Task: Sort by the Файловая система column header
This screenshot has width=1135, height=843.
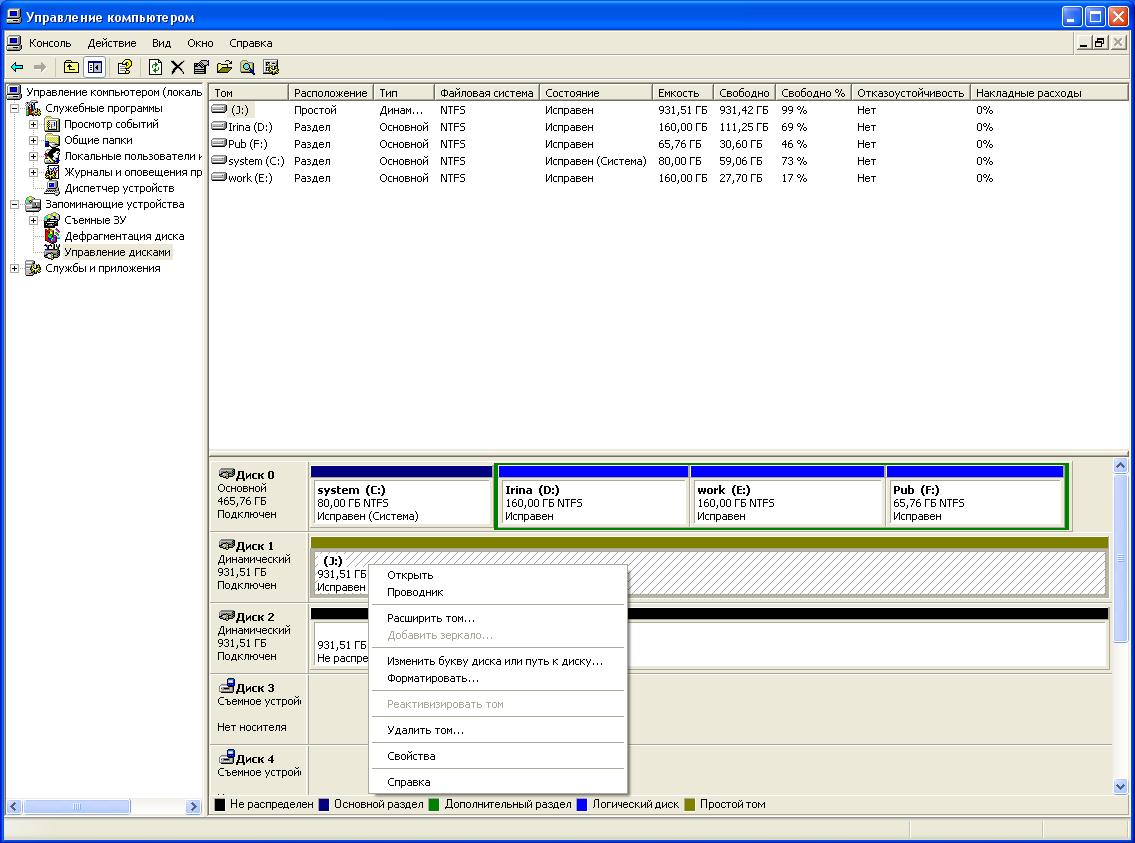Action: click(486, 93)
